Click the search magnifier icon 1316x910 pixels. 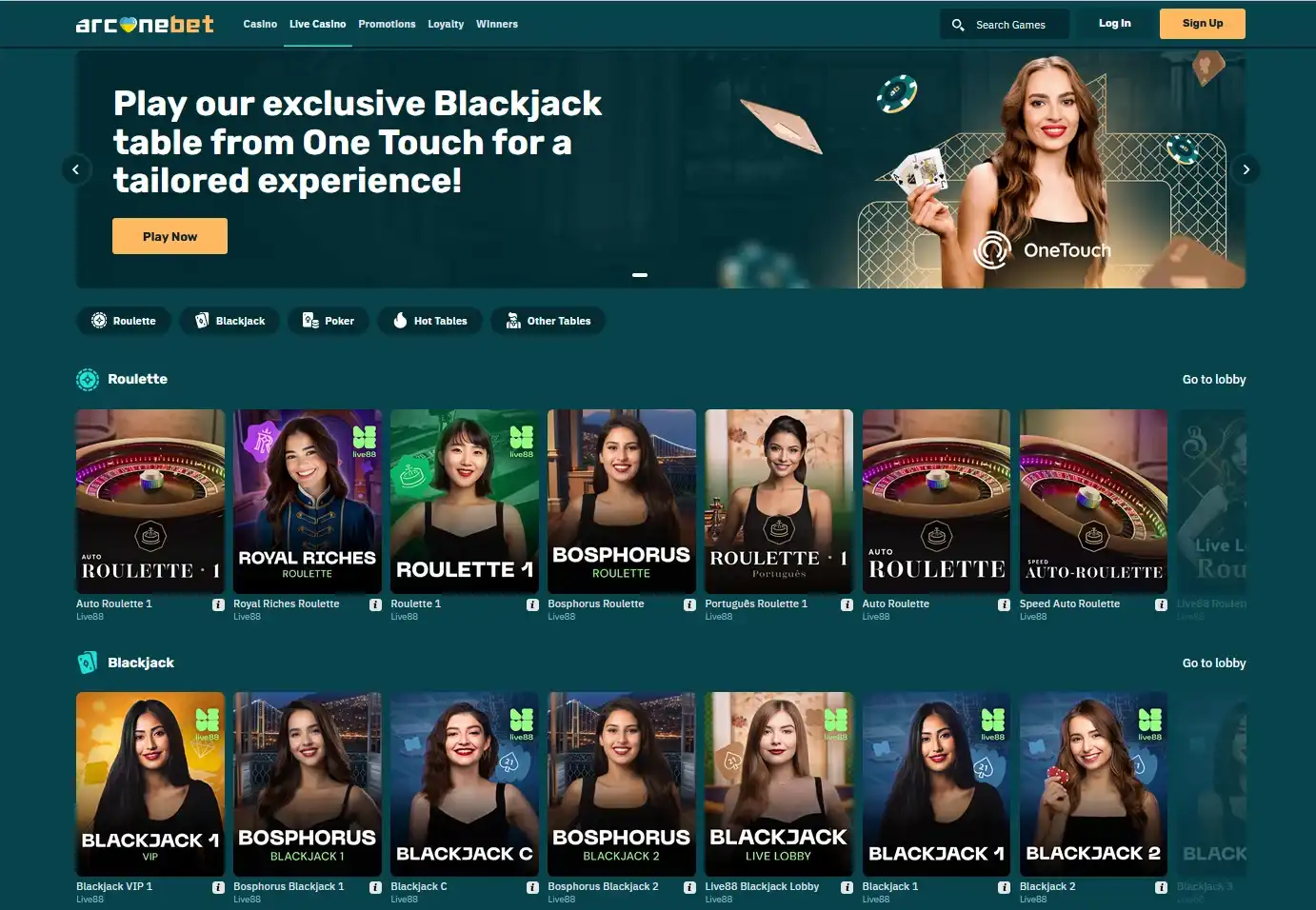958,25
